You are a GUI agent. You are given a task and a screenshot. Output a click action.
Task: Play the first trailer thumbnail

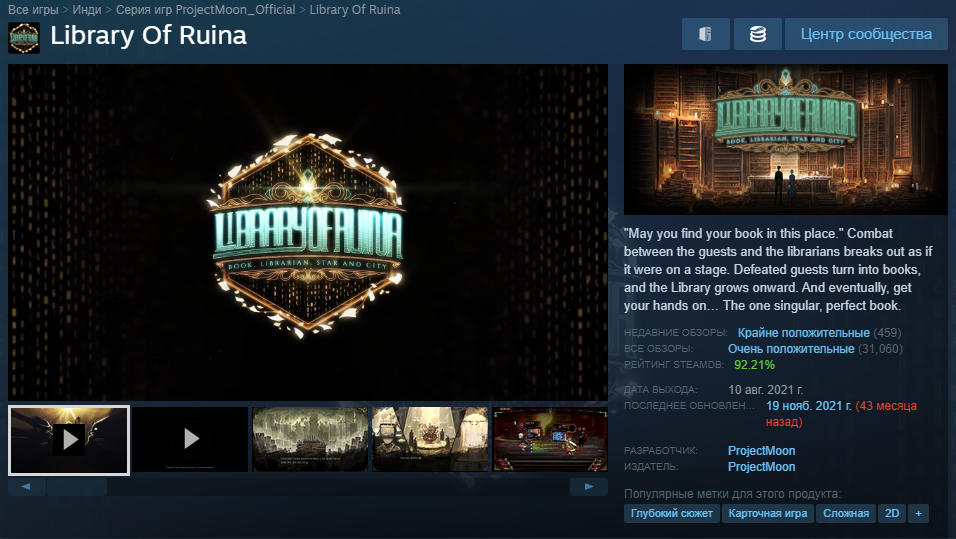tap(69, 440)
